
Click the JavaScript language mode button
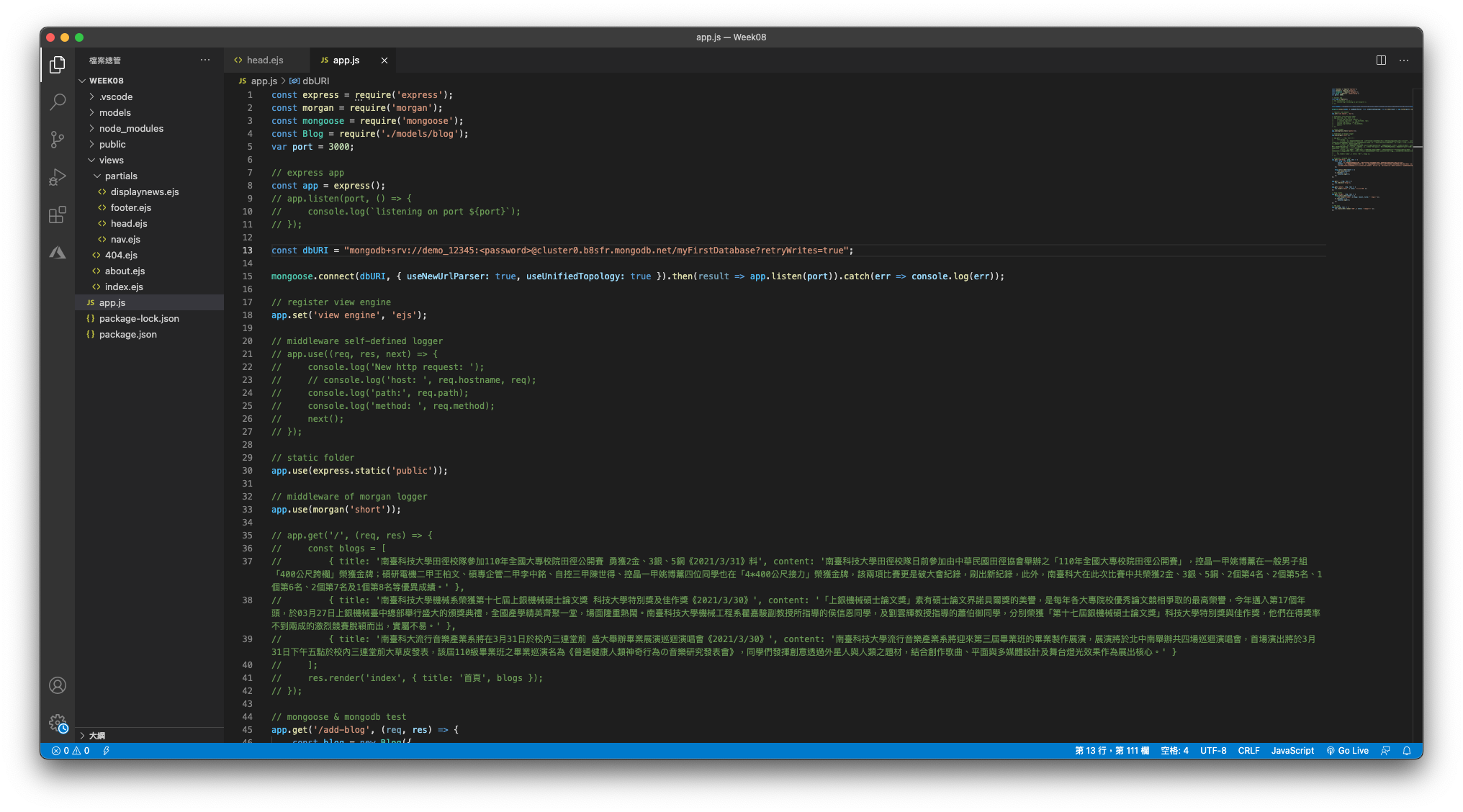pyautogui.click(x=1292, y=751)
